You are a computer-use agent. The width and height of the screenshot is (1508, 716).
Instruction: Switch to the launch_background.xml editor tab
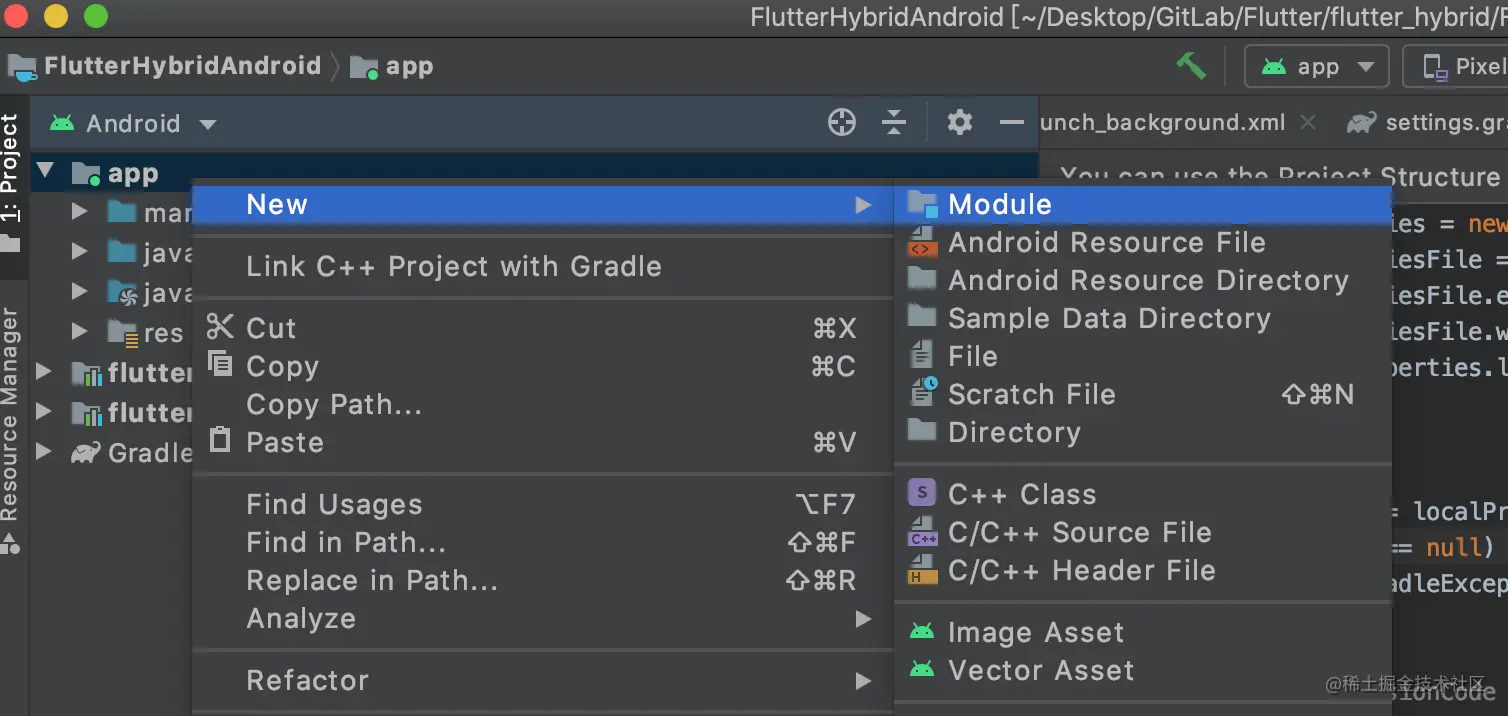tap(1163, 123)
